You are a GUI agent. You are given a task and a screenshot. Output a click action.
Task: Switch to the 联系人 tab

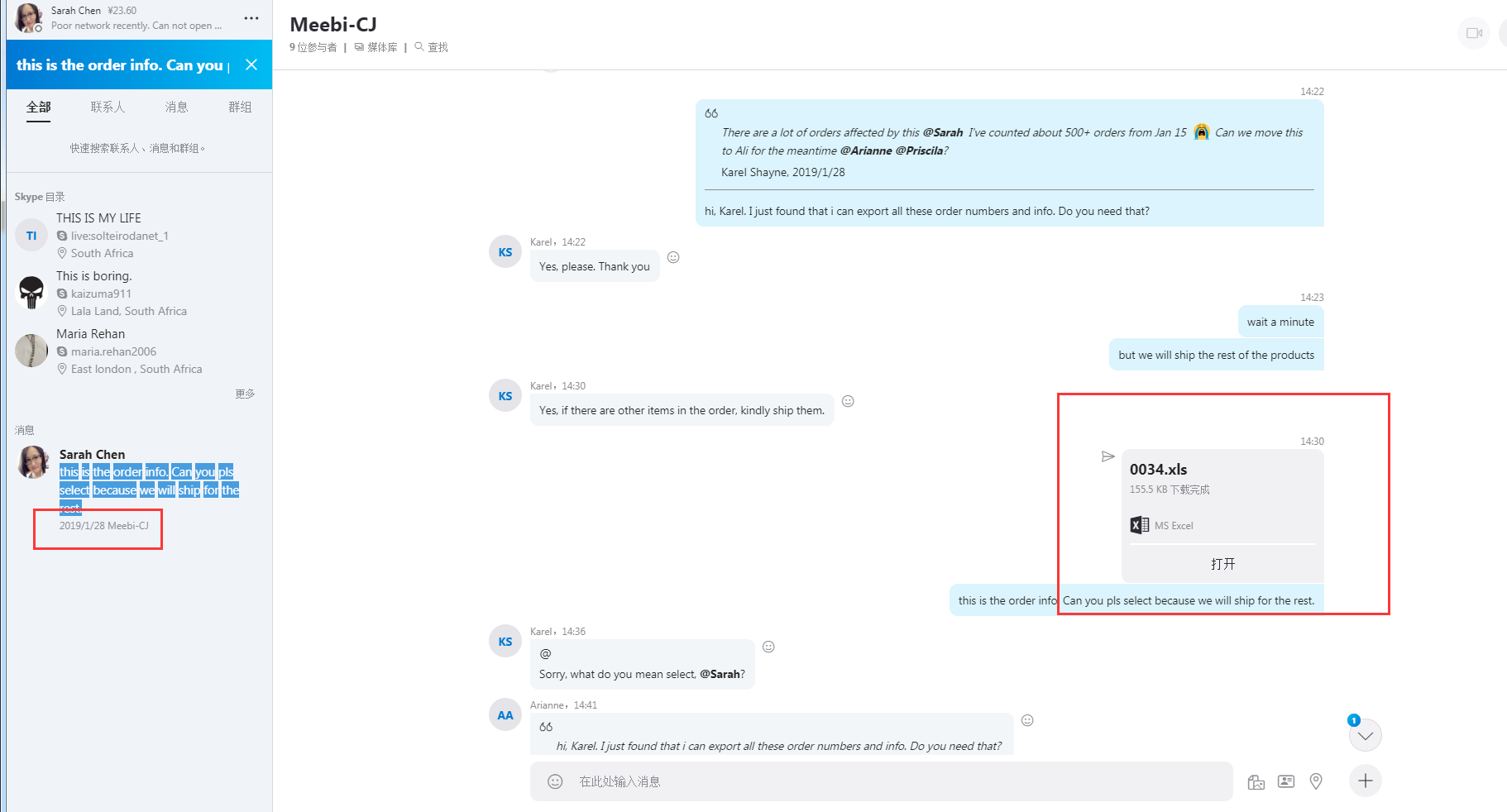point(108,107)
